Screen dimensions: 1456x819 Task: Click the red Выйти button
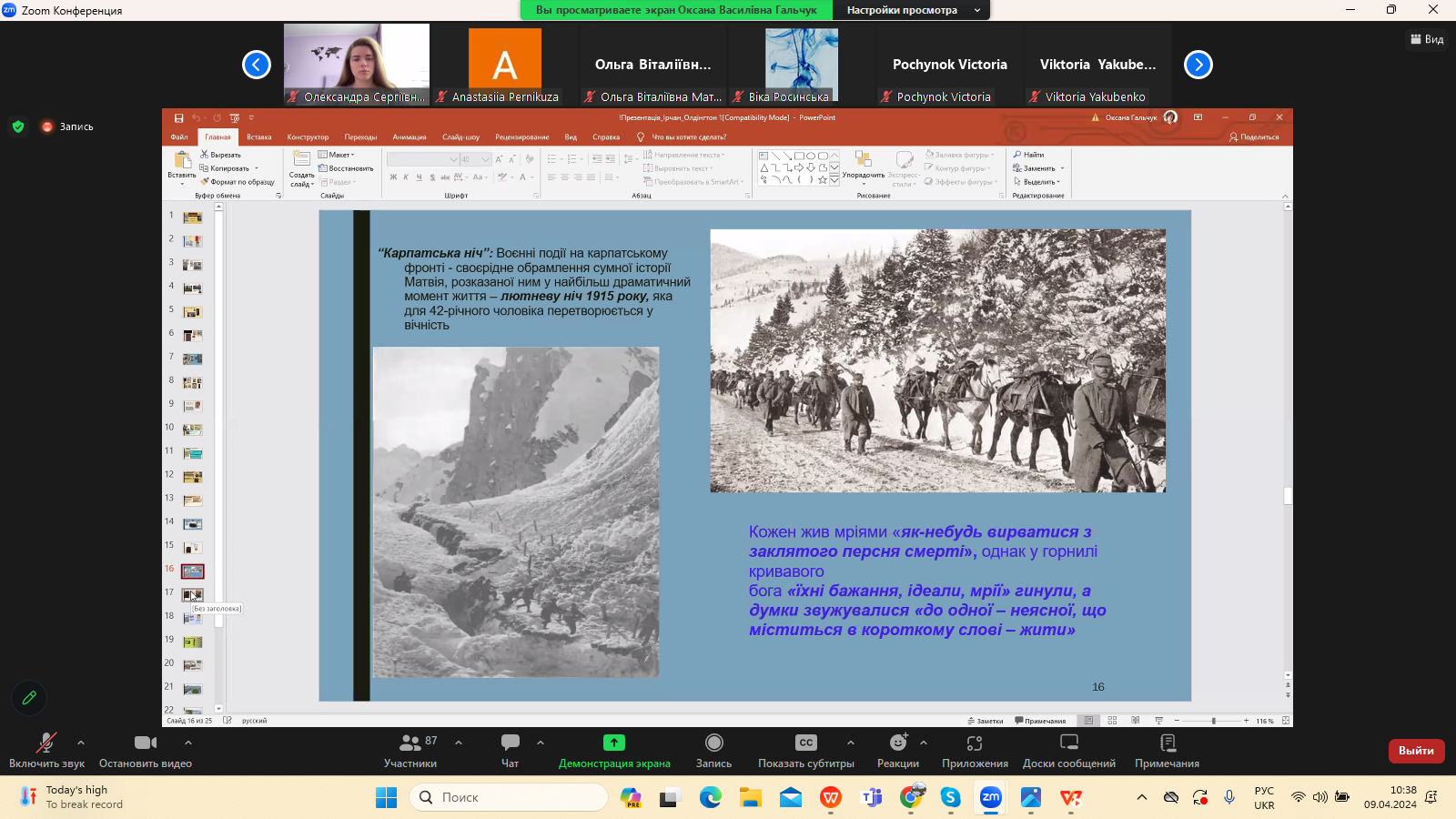[1416, 751]
